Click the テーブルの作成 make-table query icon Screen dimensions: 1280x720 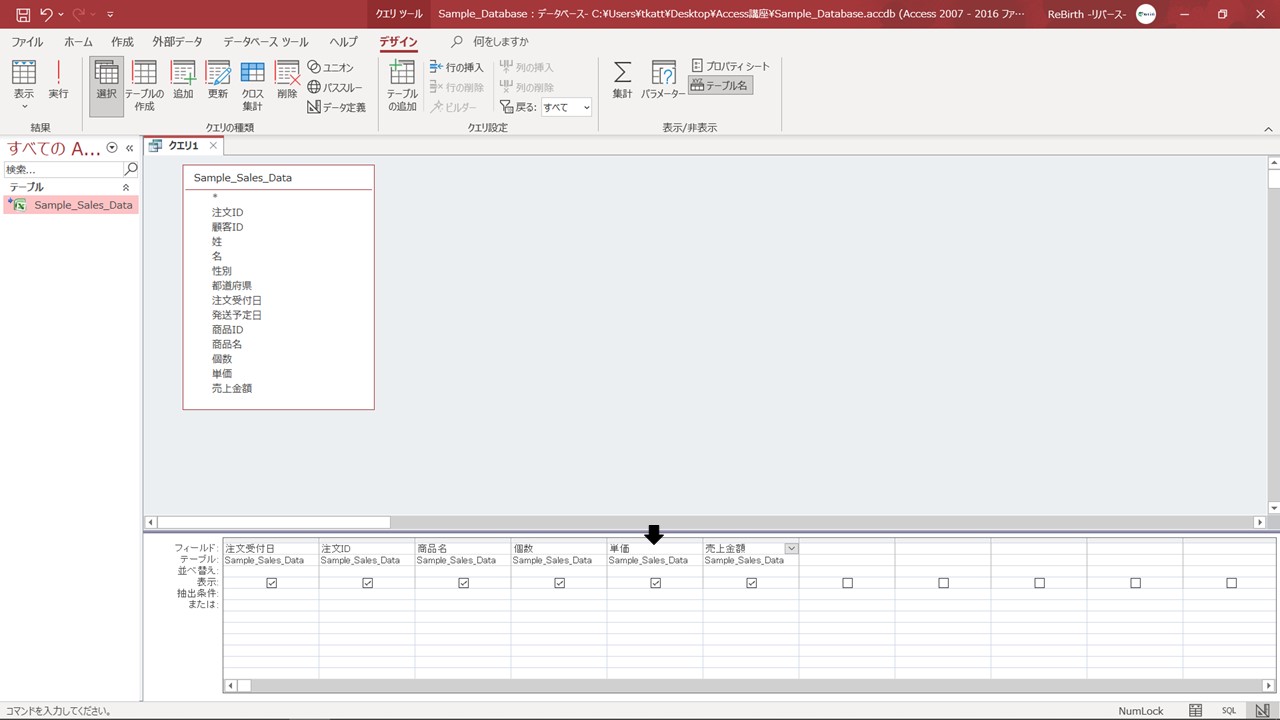[x=144, y=84]
